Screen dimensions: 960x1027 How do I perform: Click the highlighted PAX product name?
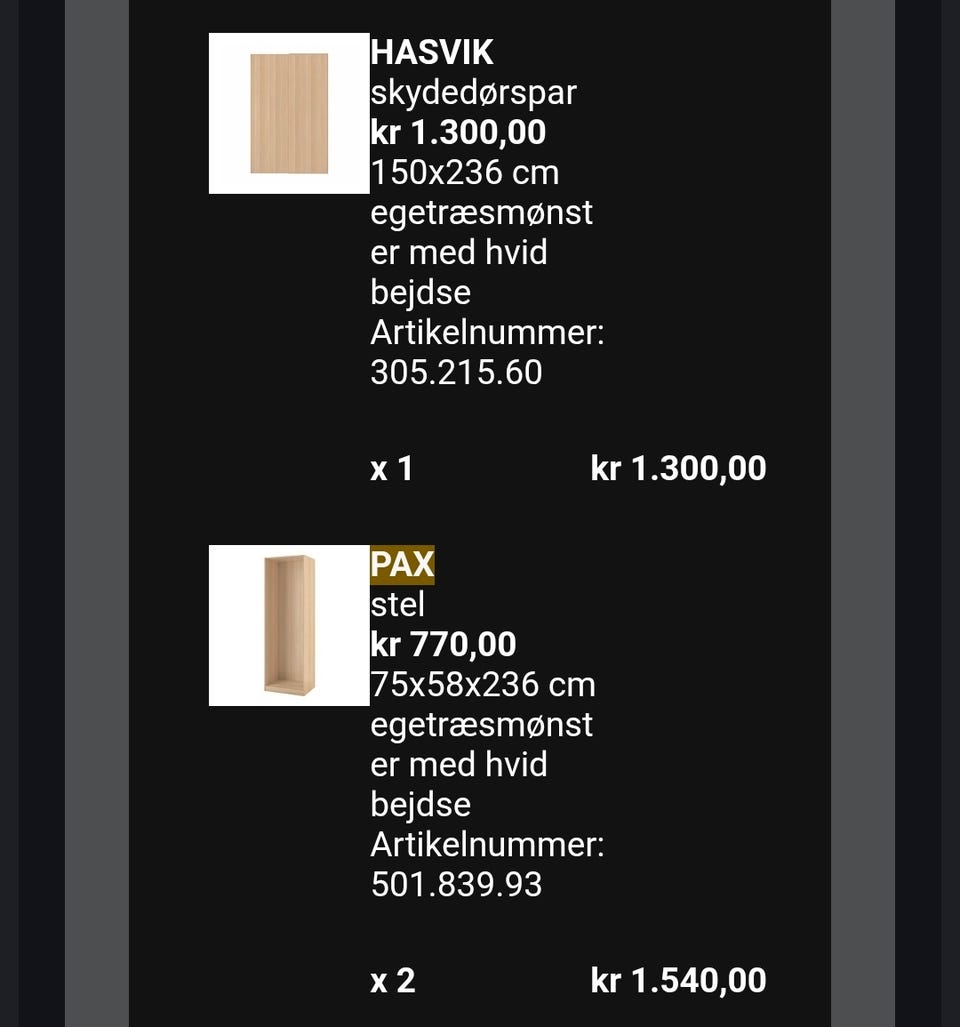pos(402,564)
